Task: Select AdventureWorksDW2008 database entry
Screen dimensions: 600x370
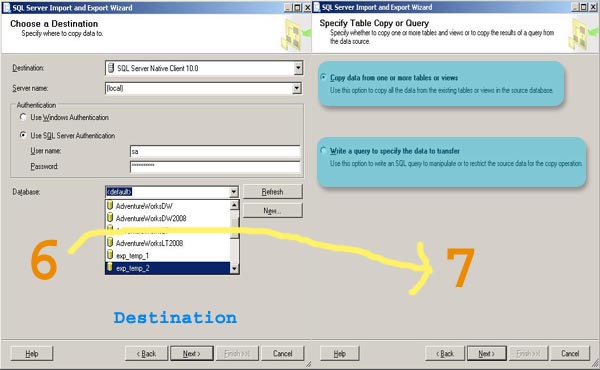Action: (168, 218)
